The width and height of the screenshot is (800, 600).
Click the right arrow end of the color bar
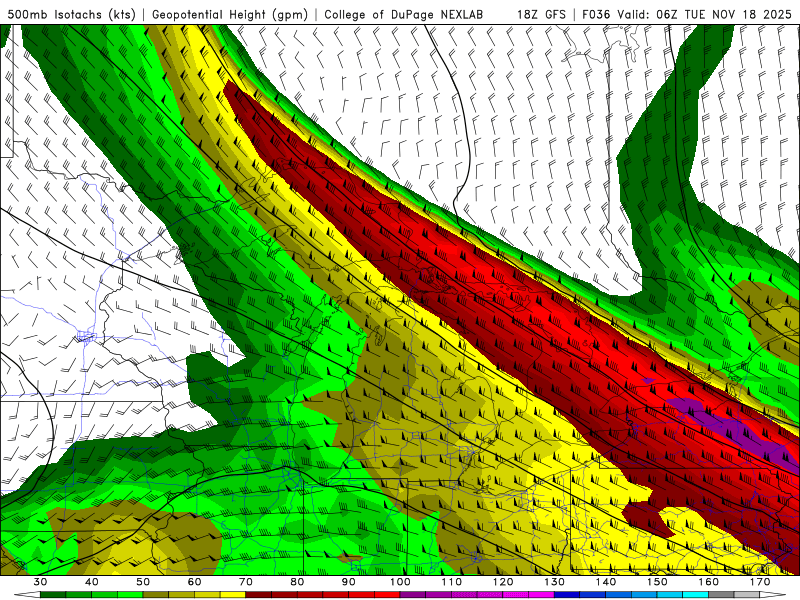(772, 595)
